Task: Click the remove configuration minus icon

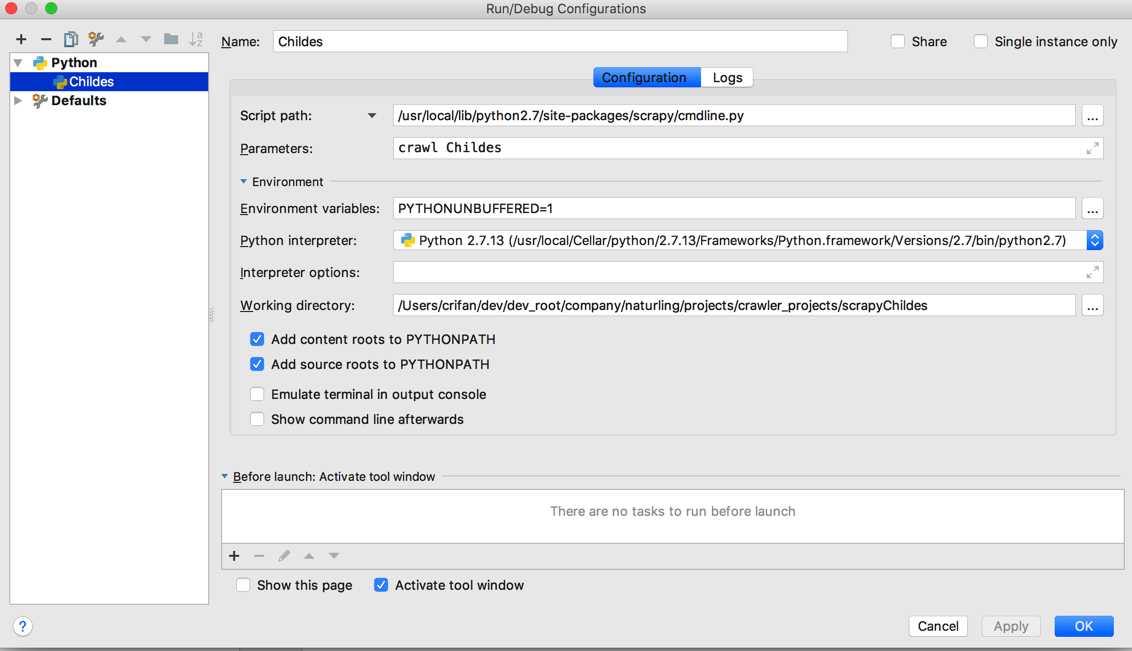Action: pos(46,39)
